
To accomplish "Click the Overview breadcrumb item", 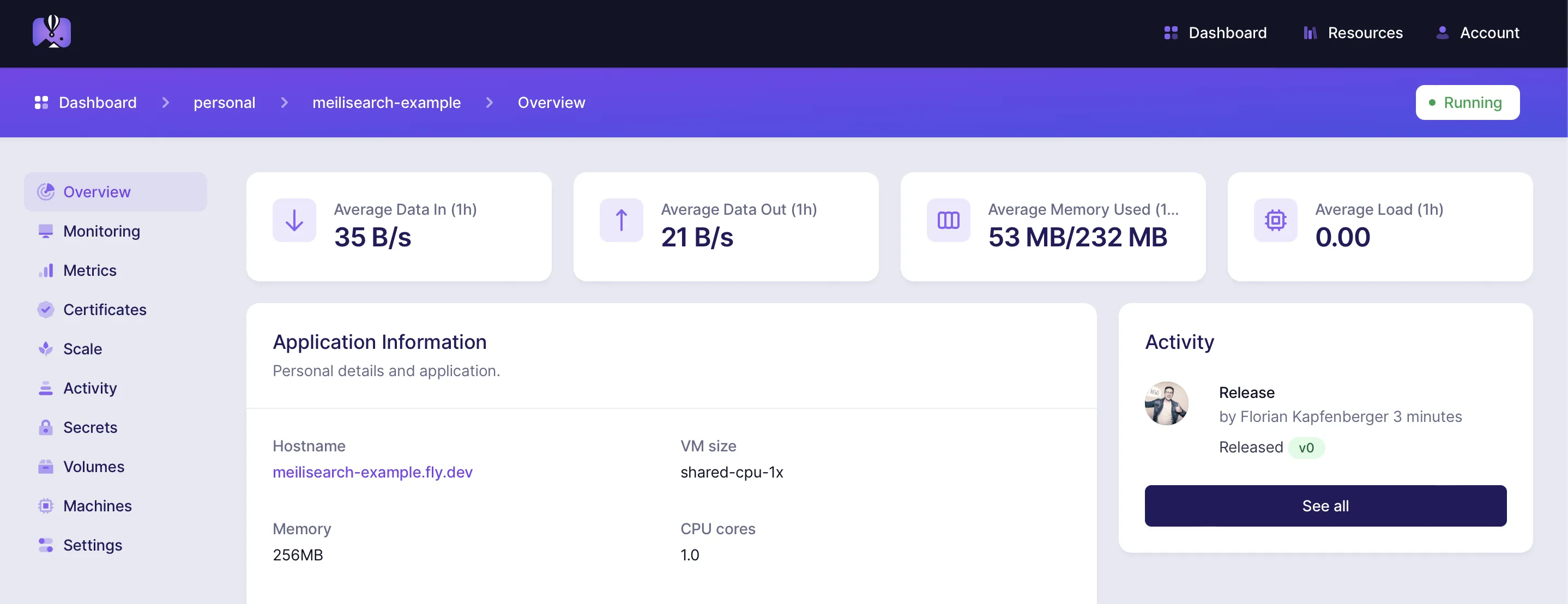I will click(552, 102).
